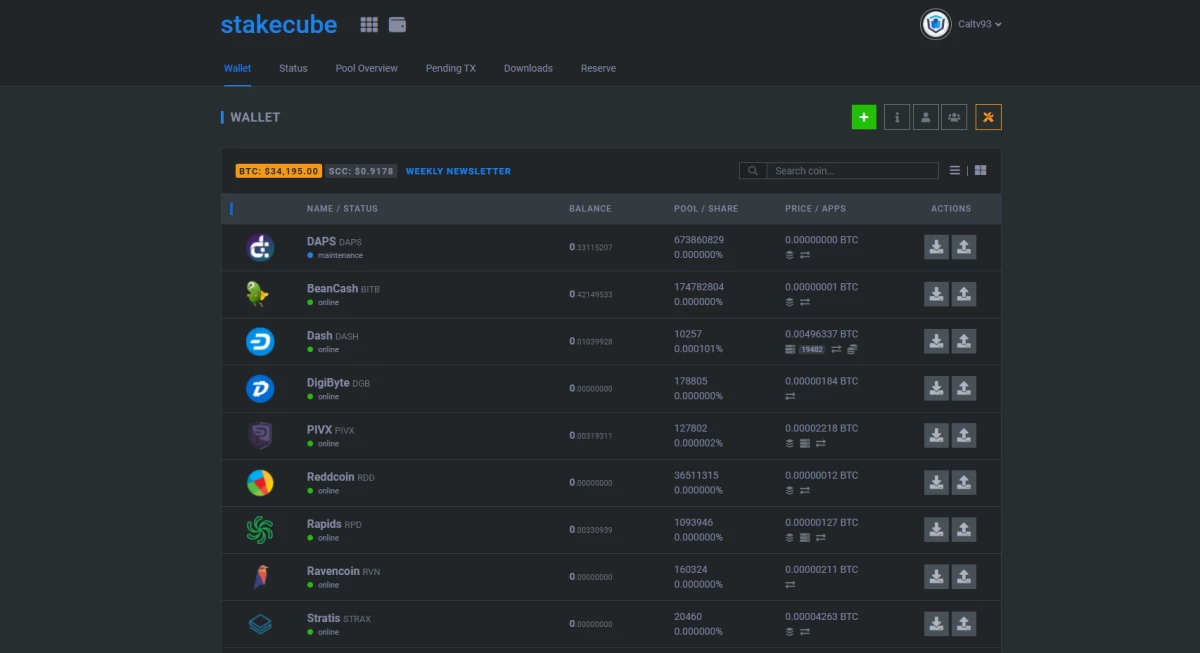Viewport: 1200px width, 653px height.
Task: Click the Dash coin name
Action: tap(319, 336)
